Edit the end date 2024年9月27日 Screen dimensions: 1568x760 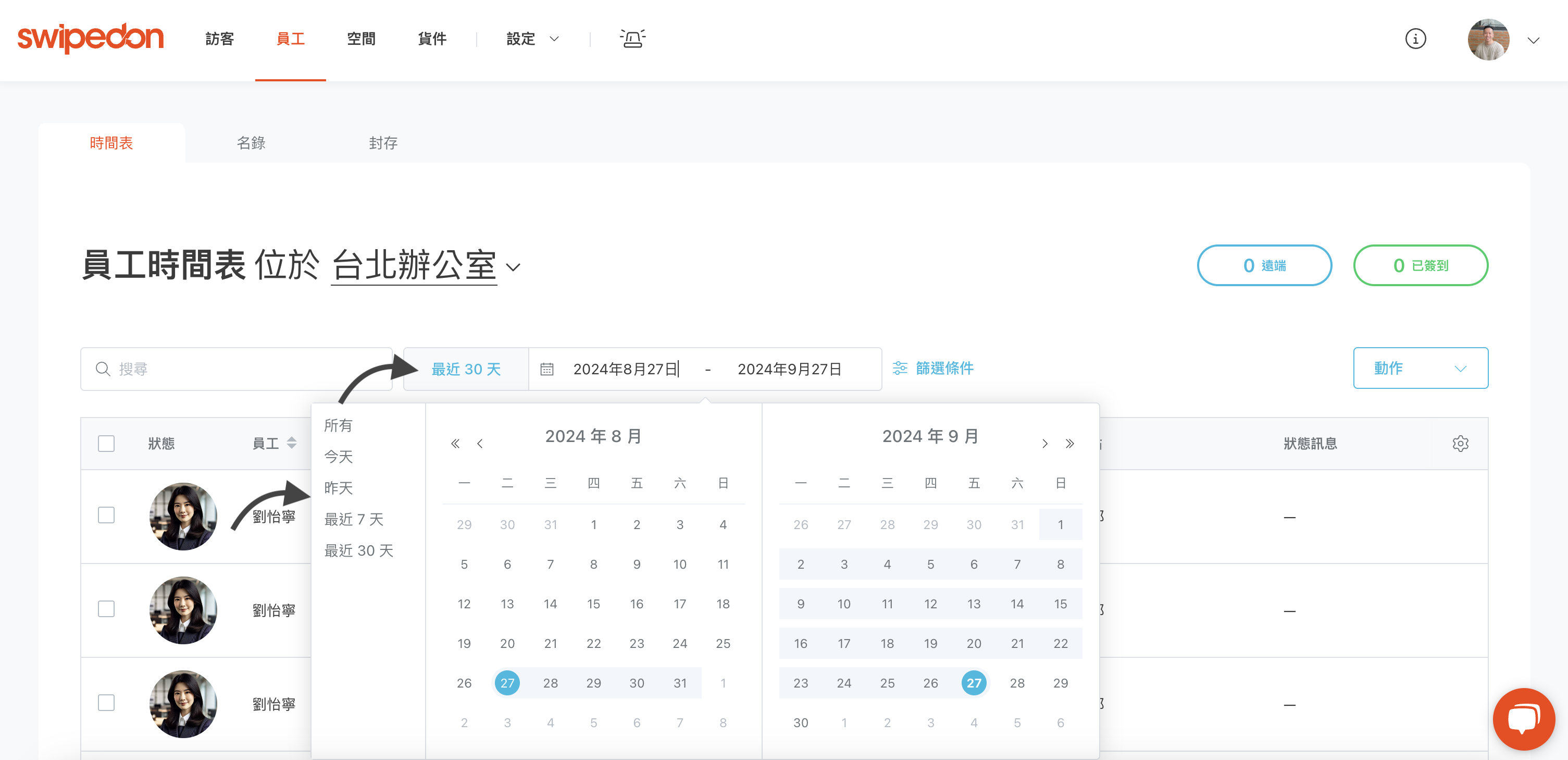(x=790, y=369)
